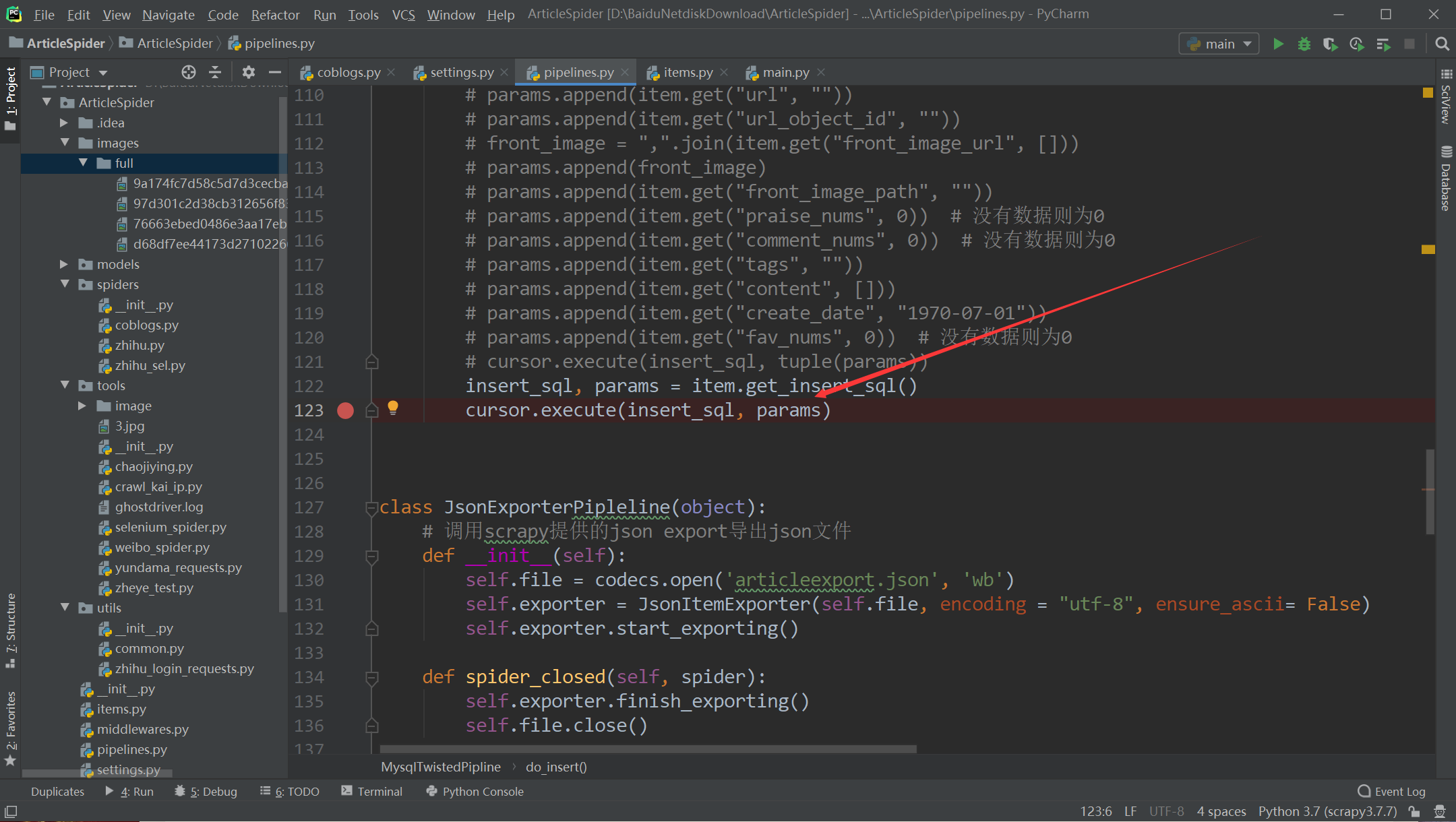
Task: Click the 4 spaces indent status entry
Action: 1221,811
